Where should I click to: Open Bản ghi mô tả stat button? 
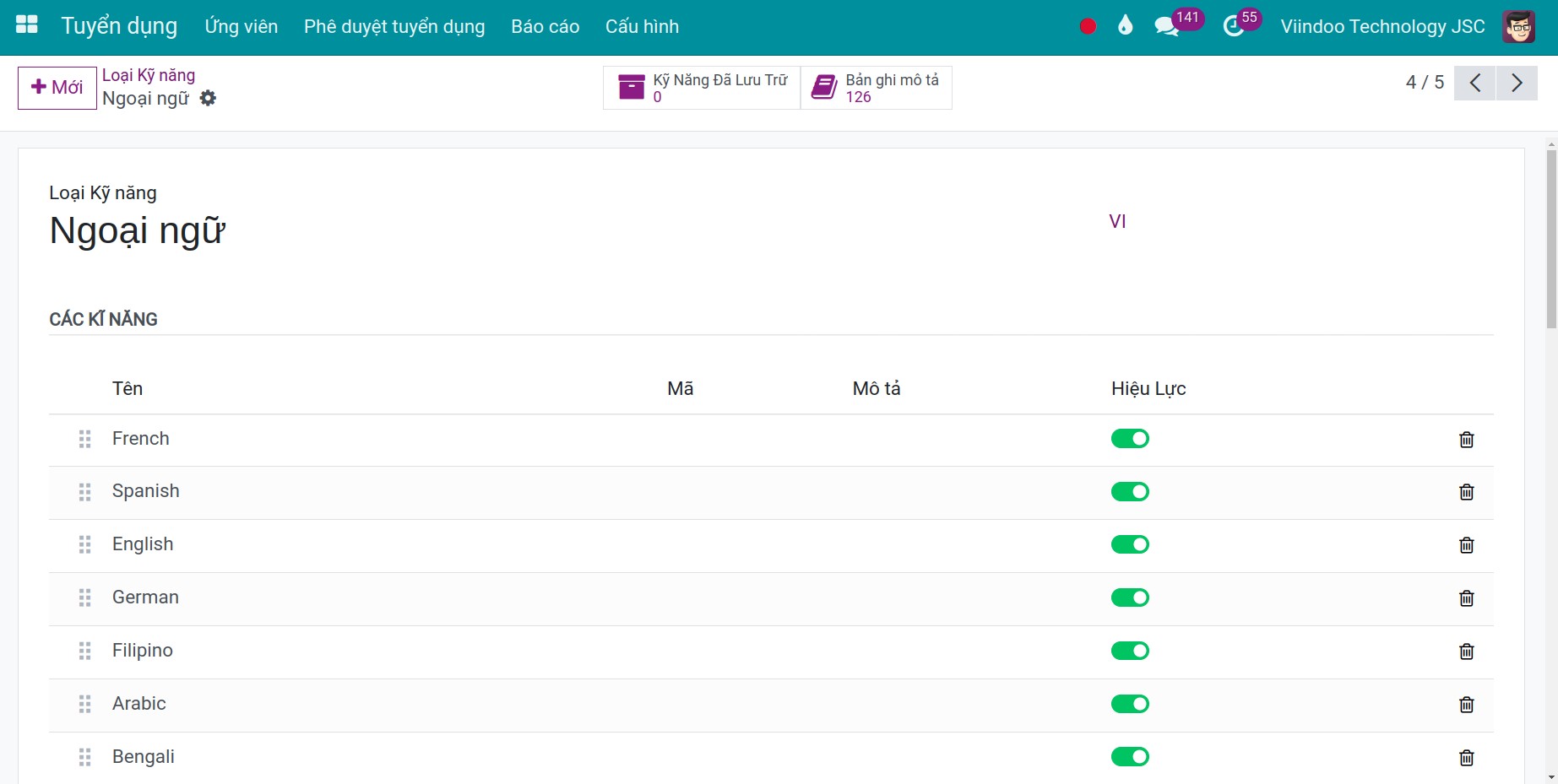tap(876, 88)
